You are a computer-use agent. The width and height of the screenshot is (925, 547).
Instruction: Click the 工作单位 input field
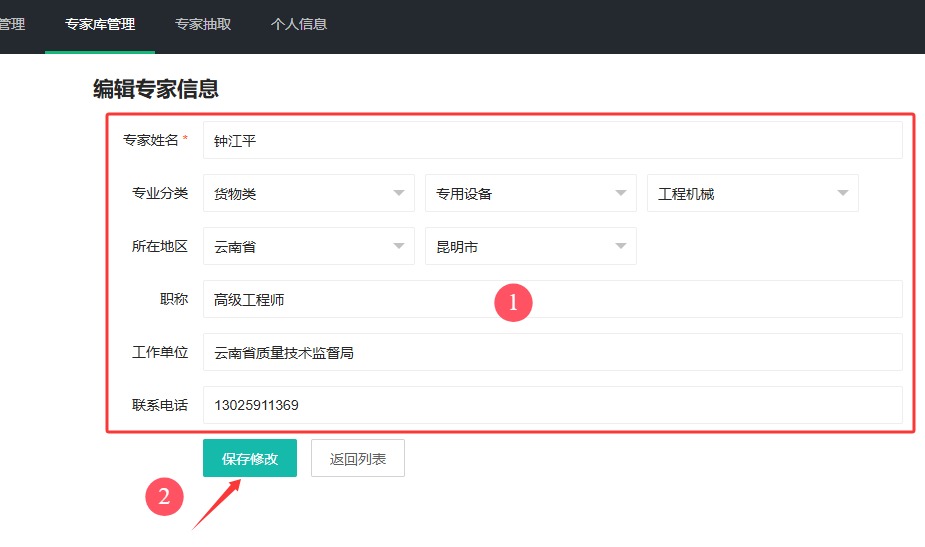pyautogui.click(x=552, y=352)
